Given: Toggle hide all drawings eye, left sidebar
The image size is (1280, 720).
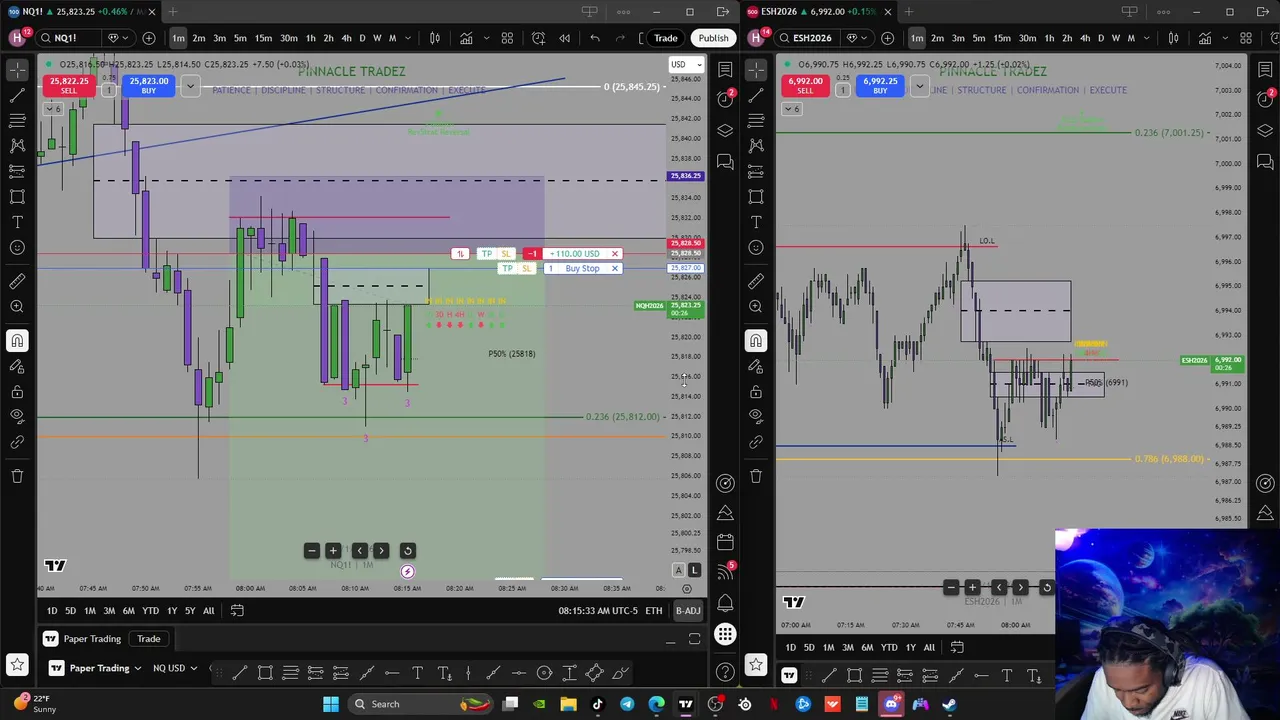Looking at the screenshot, I should (x=17, y=415).
